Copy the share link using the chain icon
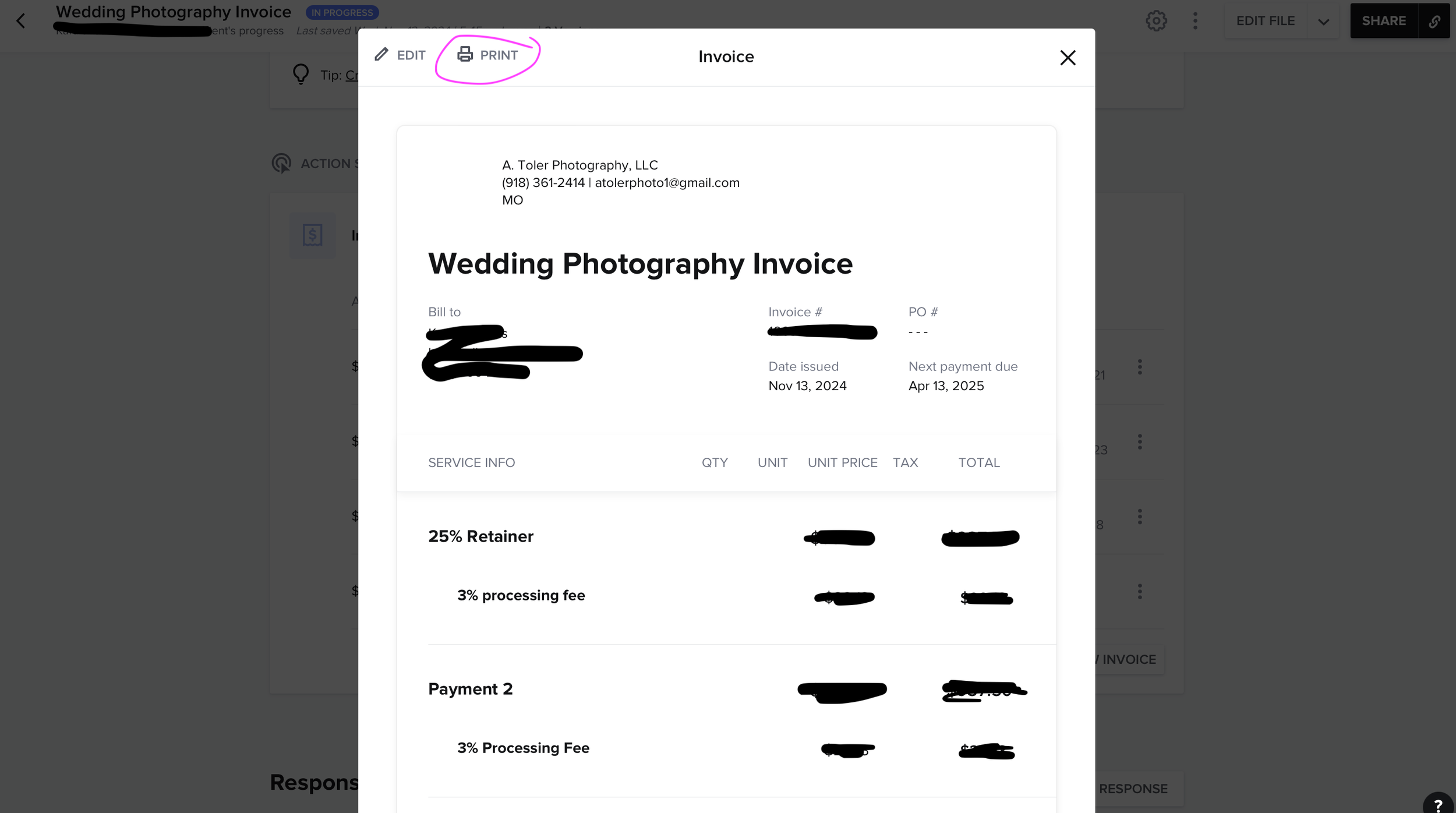This screenshot has height=813, width=1456. pos(1434,21)
